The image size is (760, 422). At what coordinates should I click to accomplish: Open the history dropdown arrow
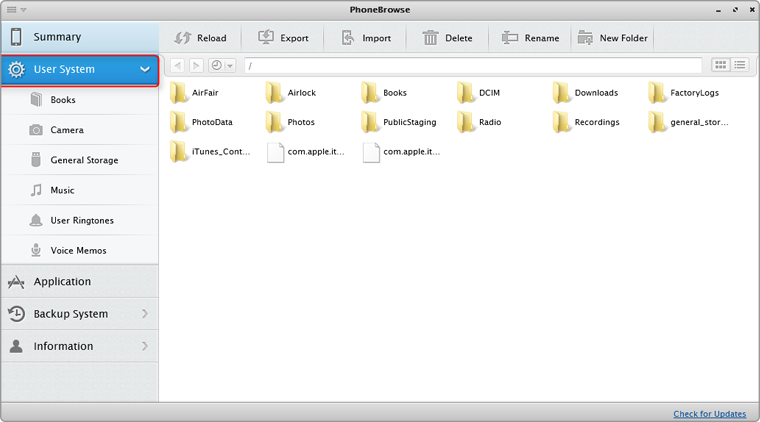click(230, 66)
